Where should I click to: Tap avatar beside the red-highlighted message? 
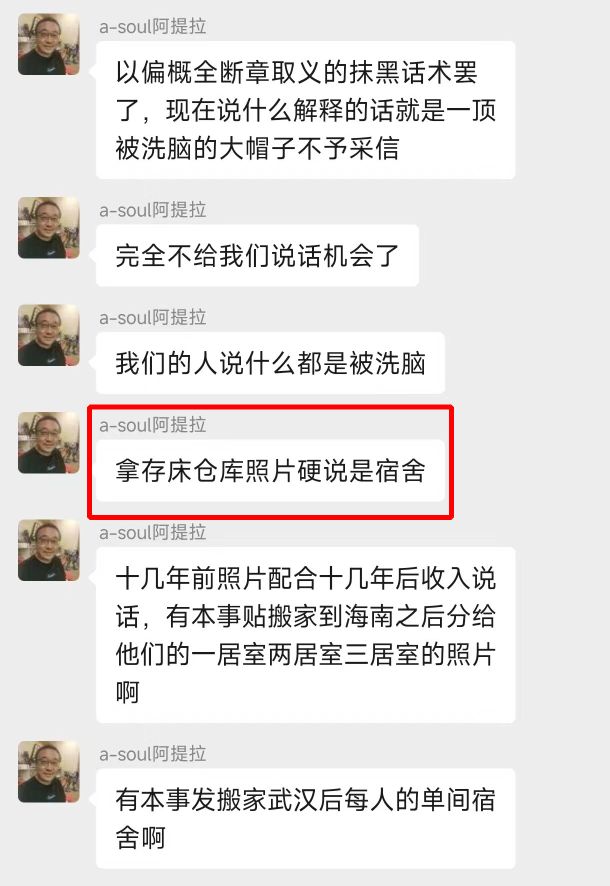[x=49, y=442]
